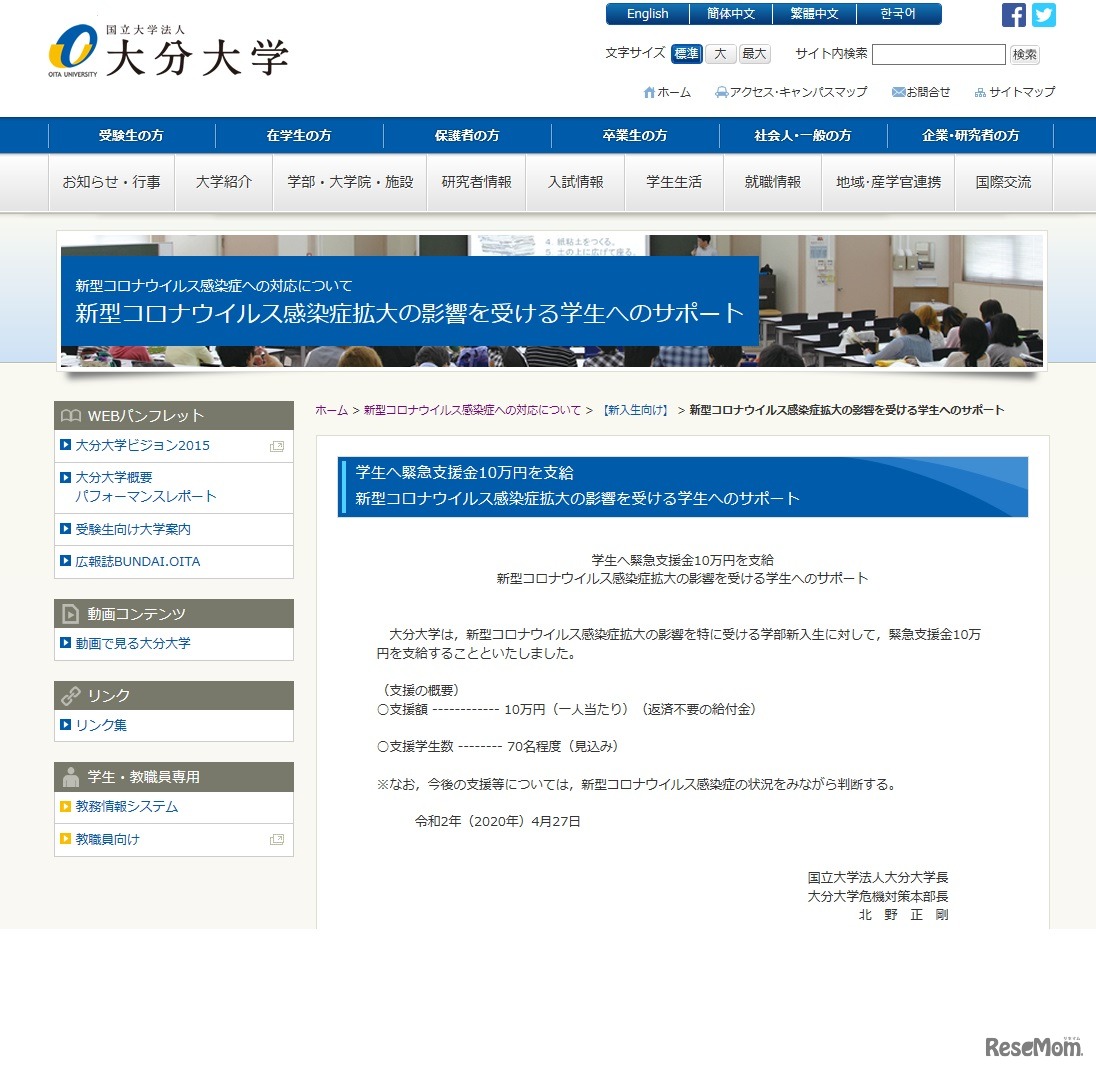Select the 標準 font size option
Image resolution: width=1096 pixels, height=1070 pixels.
point(686,53)
